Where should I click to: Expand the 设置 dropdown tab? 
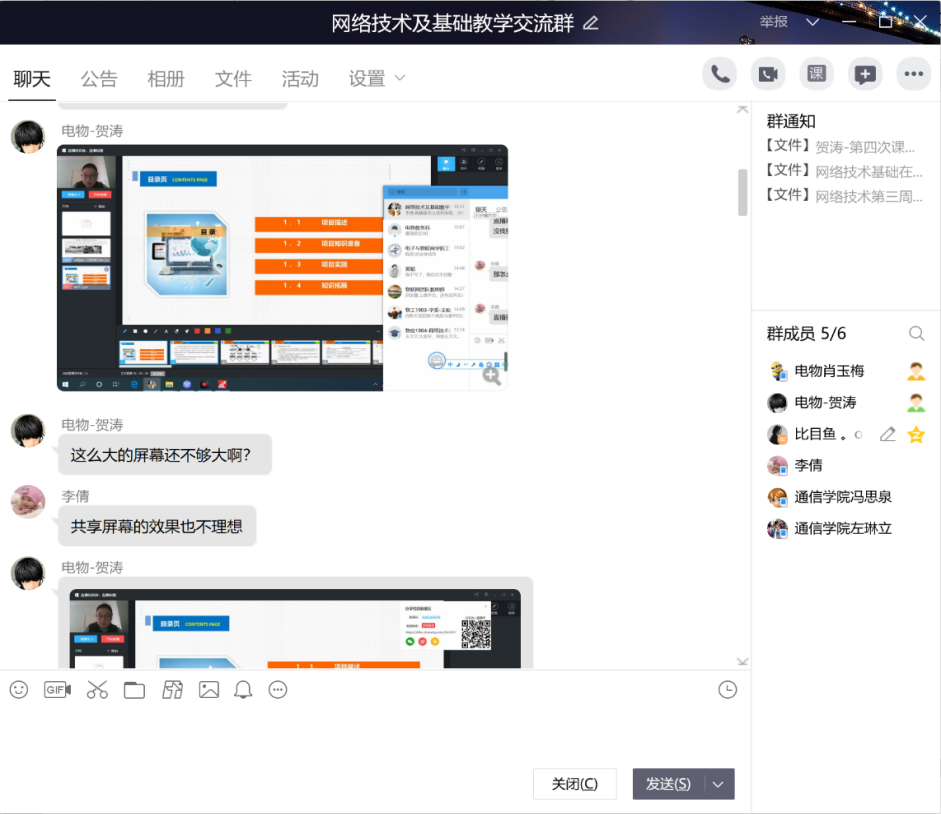pos(376,79)
